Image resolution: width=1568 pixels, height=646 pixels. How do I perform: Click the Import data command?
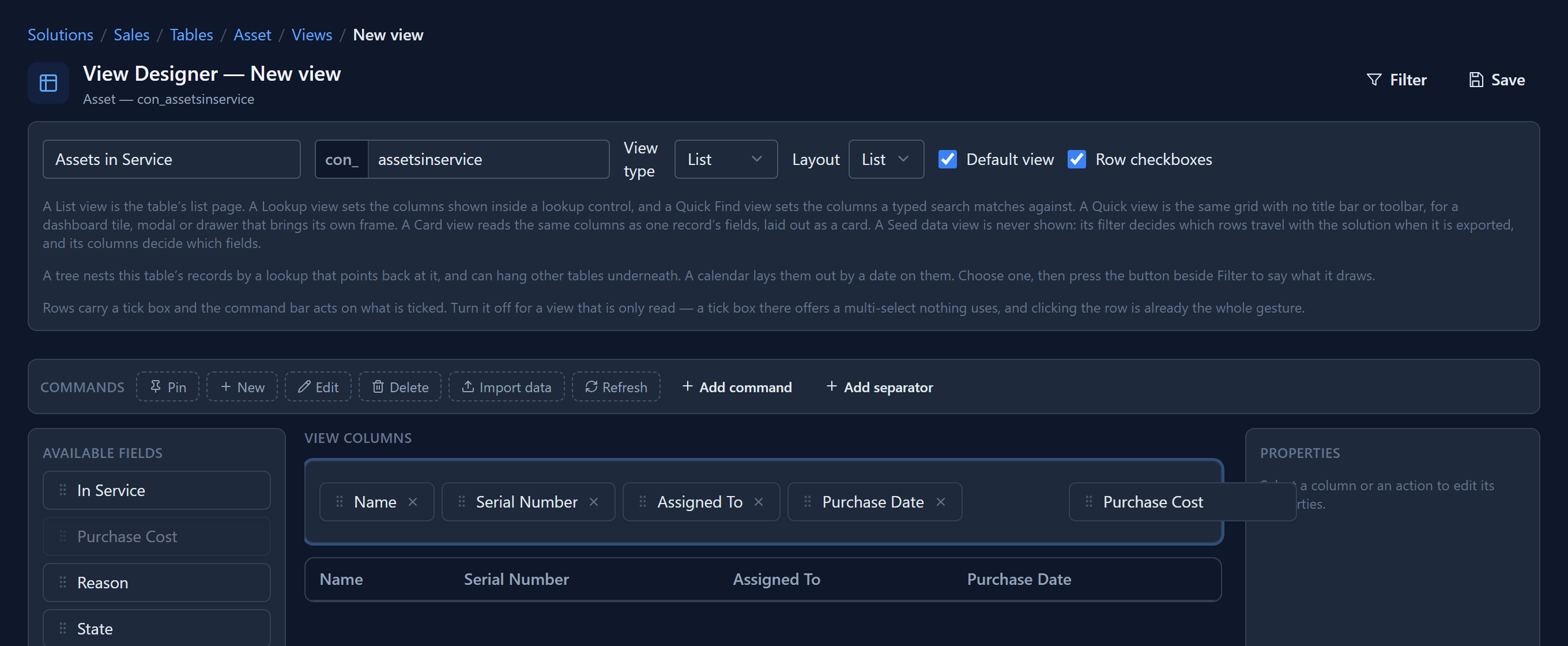(507, 386)
